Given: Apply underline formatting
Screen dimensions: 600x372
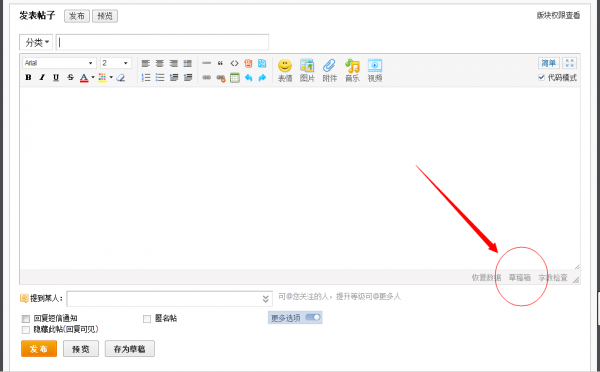Looking at the screenshot, I should click(x=56, y=77).
